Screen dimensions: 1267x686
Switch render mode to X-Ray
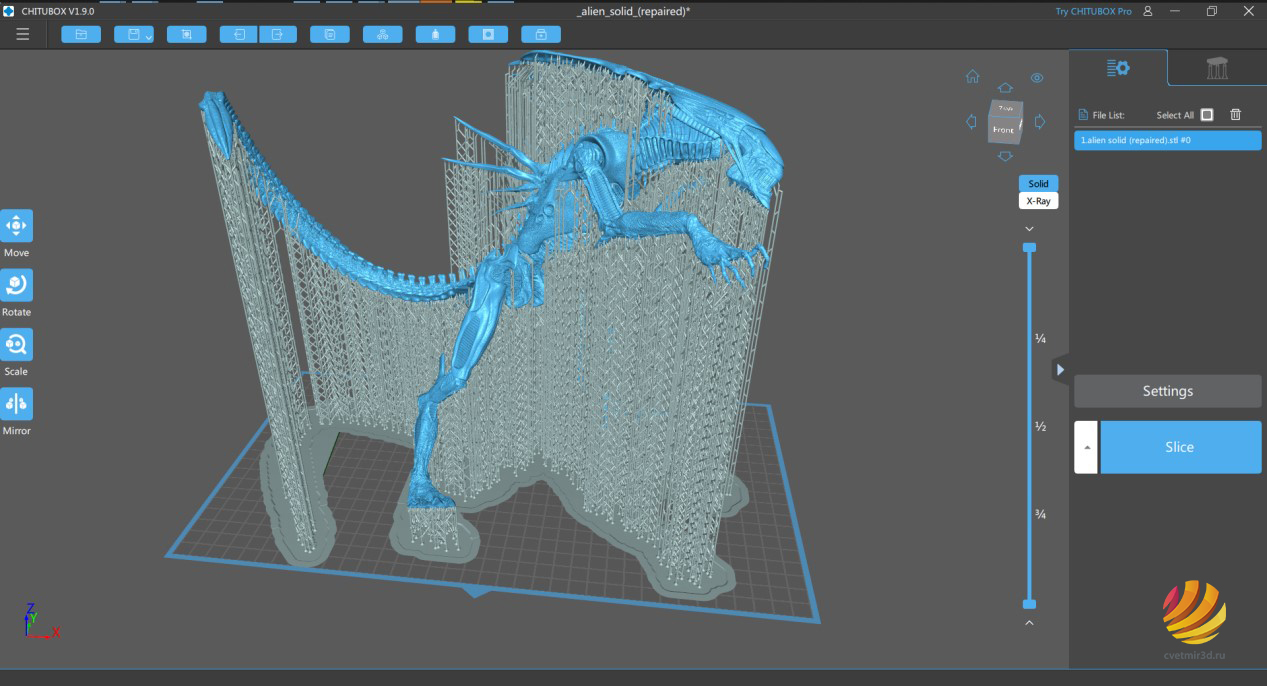tap(1038, 201)
